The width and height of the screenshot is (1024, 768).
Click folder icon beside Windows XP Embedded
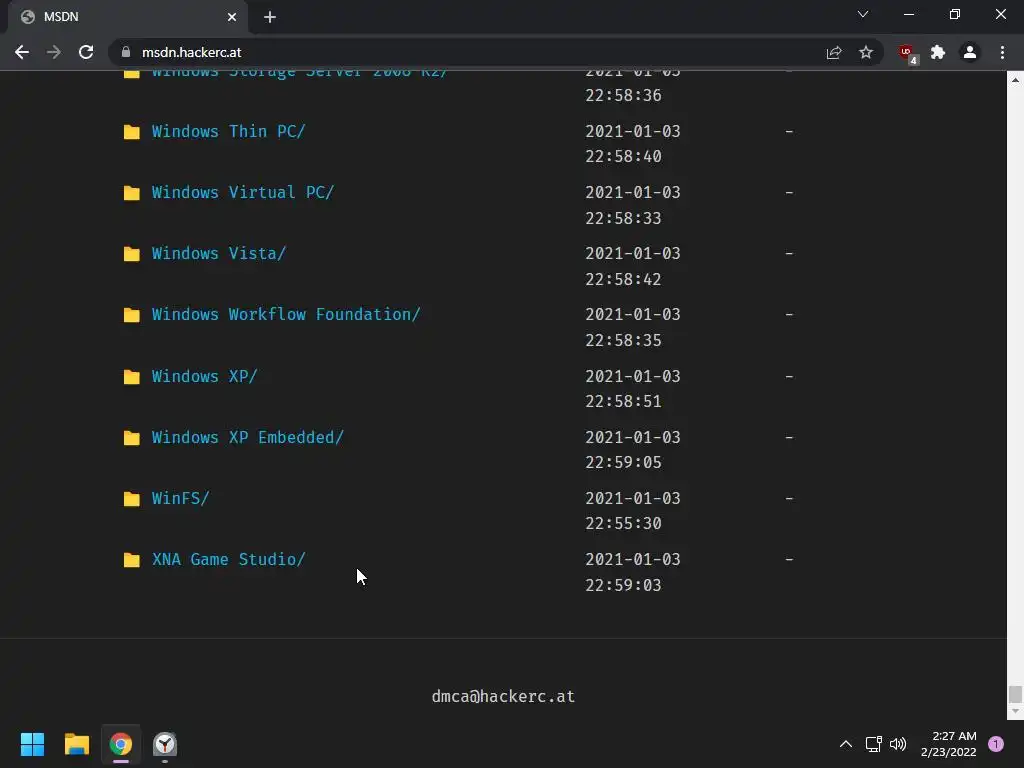pos(132,438)
